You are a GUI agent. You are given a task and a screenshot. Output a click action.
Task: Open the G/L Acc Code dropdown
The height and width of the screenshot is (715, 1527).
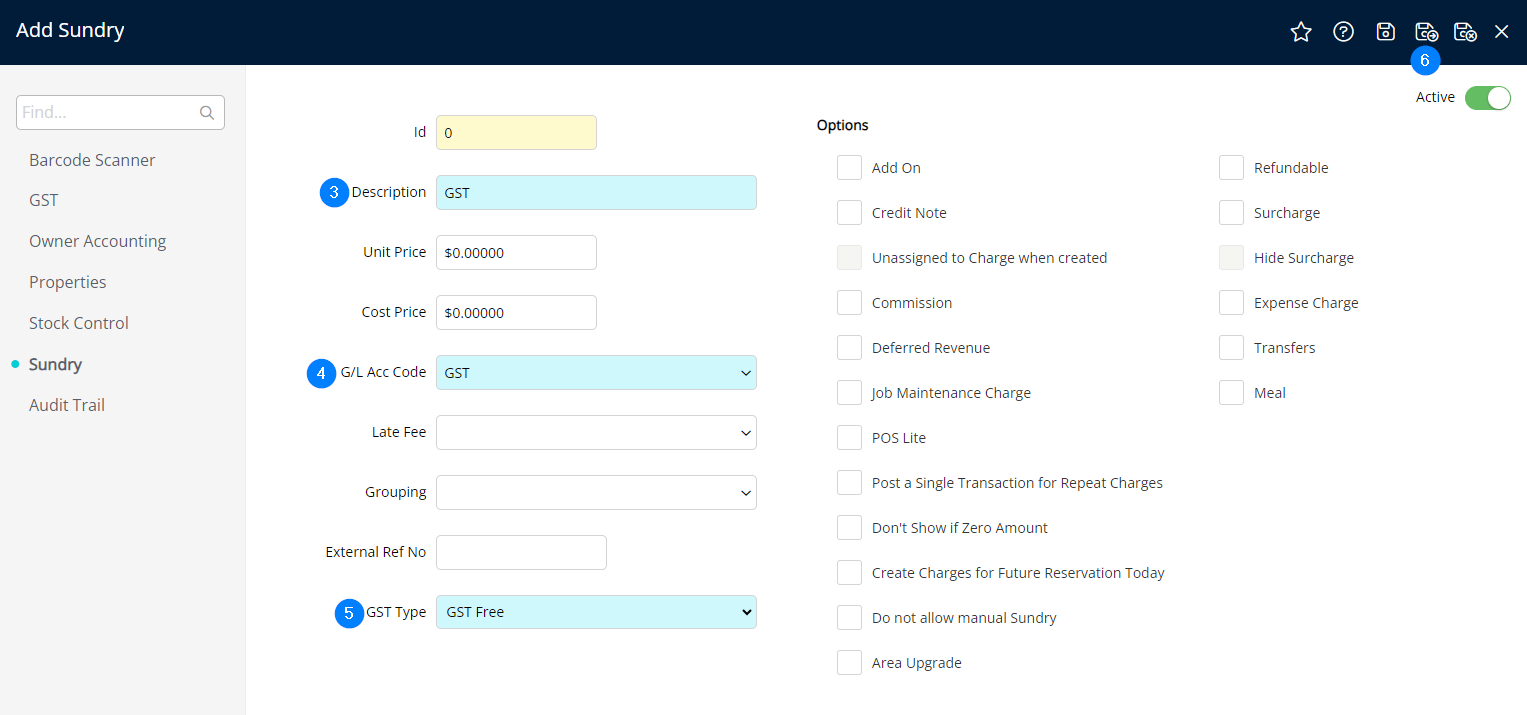point(596,373)
